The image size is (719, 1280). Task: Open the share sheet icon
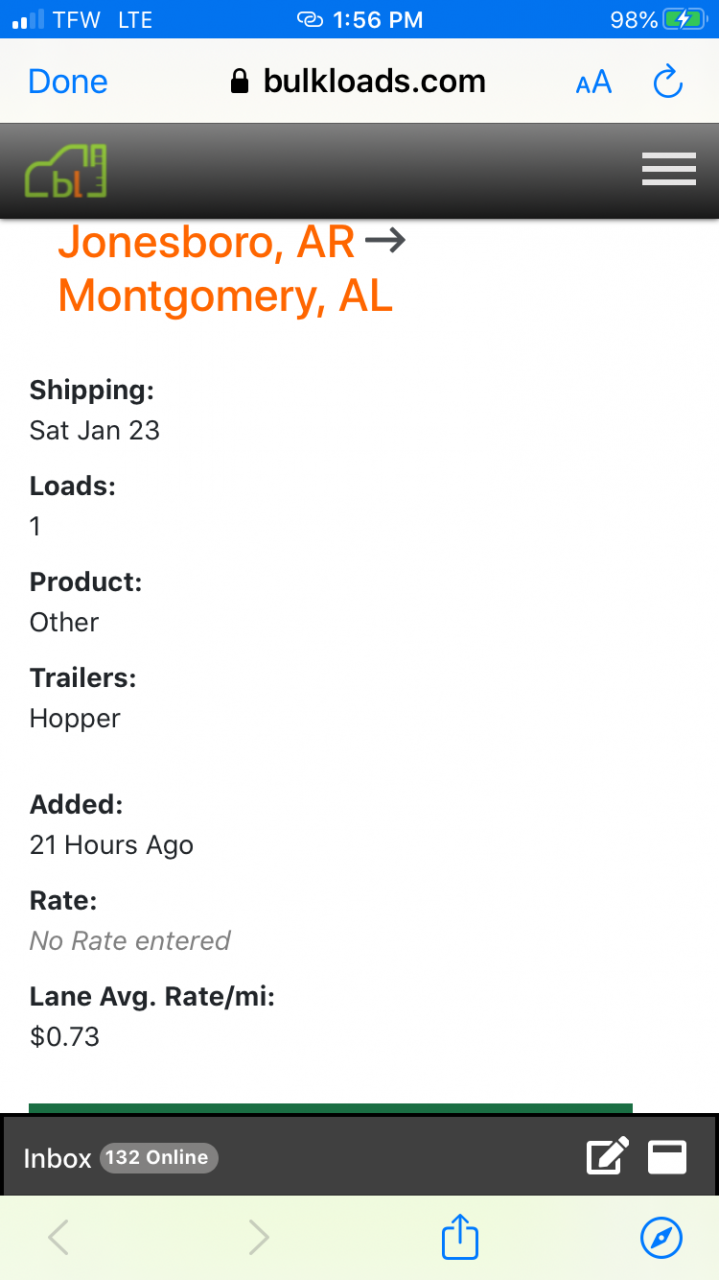[460, 1237]
